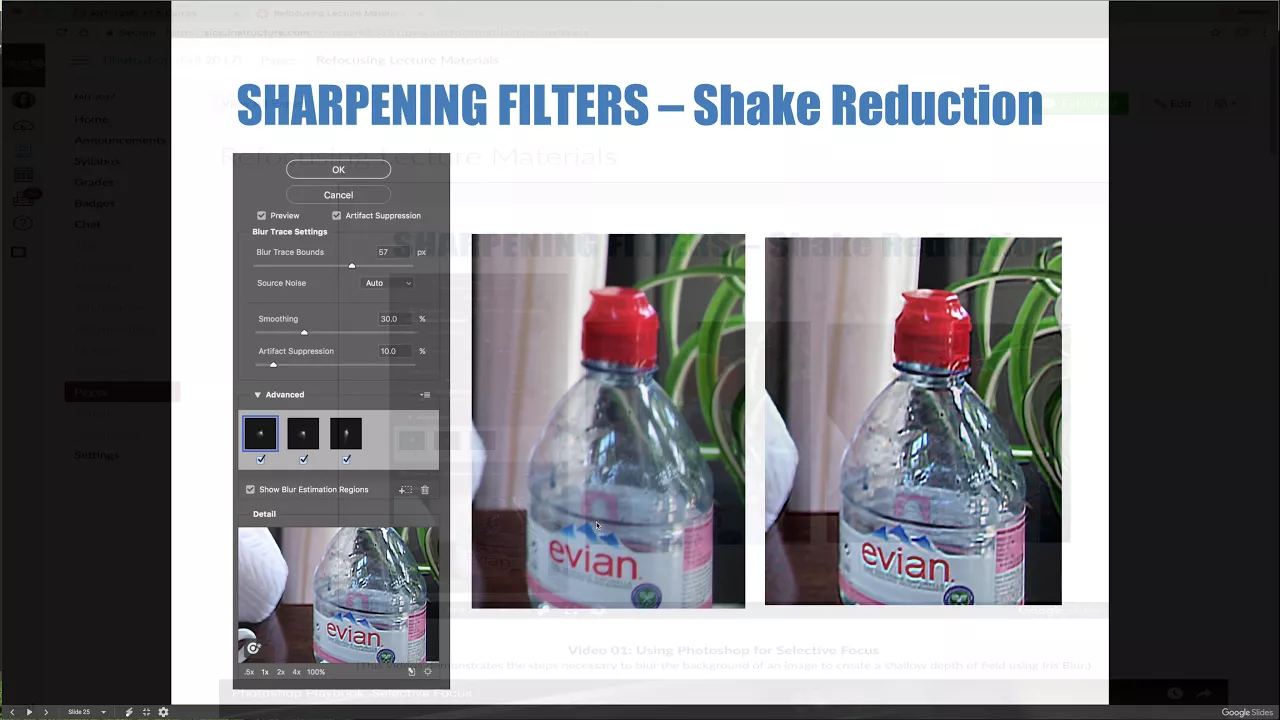Open presentation settings gear icon
Image resolution: width=1280 pixels, height=720 pixels.
tap(163, 712)
